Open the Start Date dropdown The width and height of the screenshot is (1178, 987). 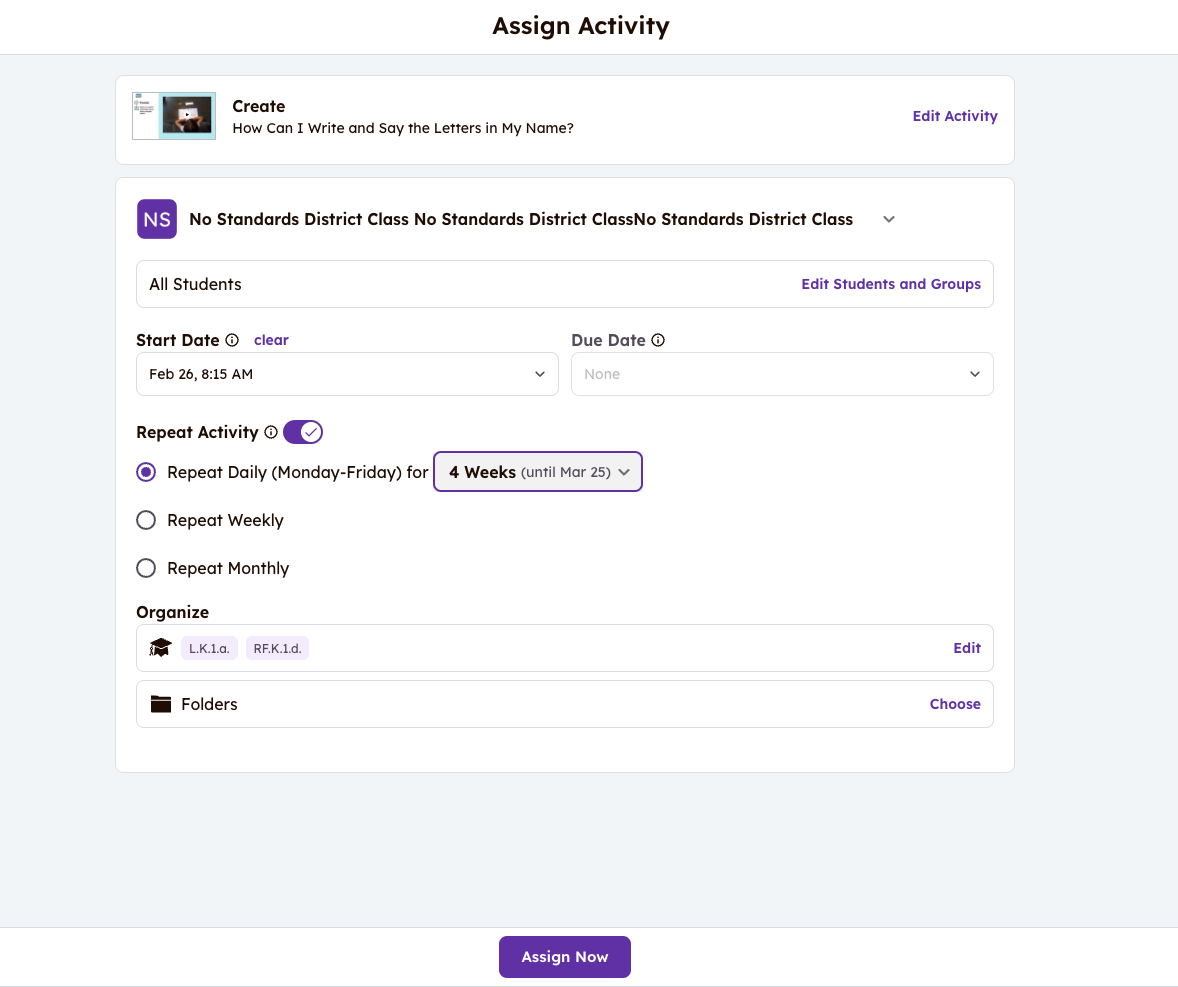(347, 374)
